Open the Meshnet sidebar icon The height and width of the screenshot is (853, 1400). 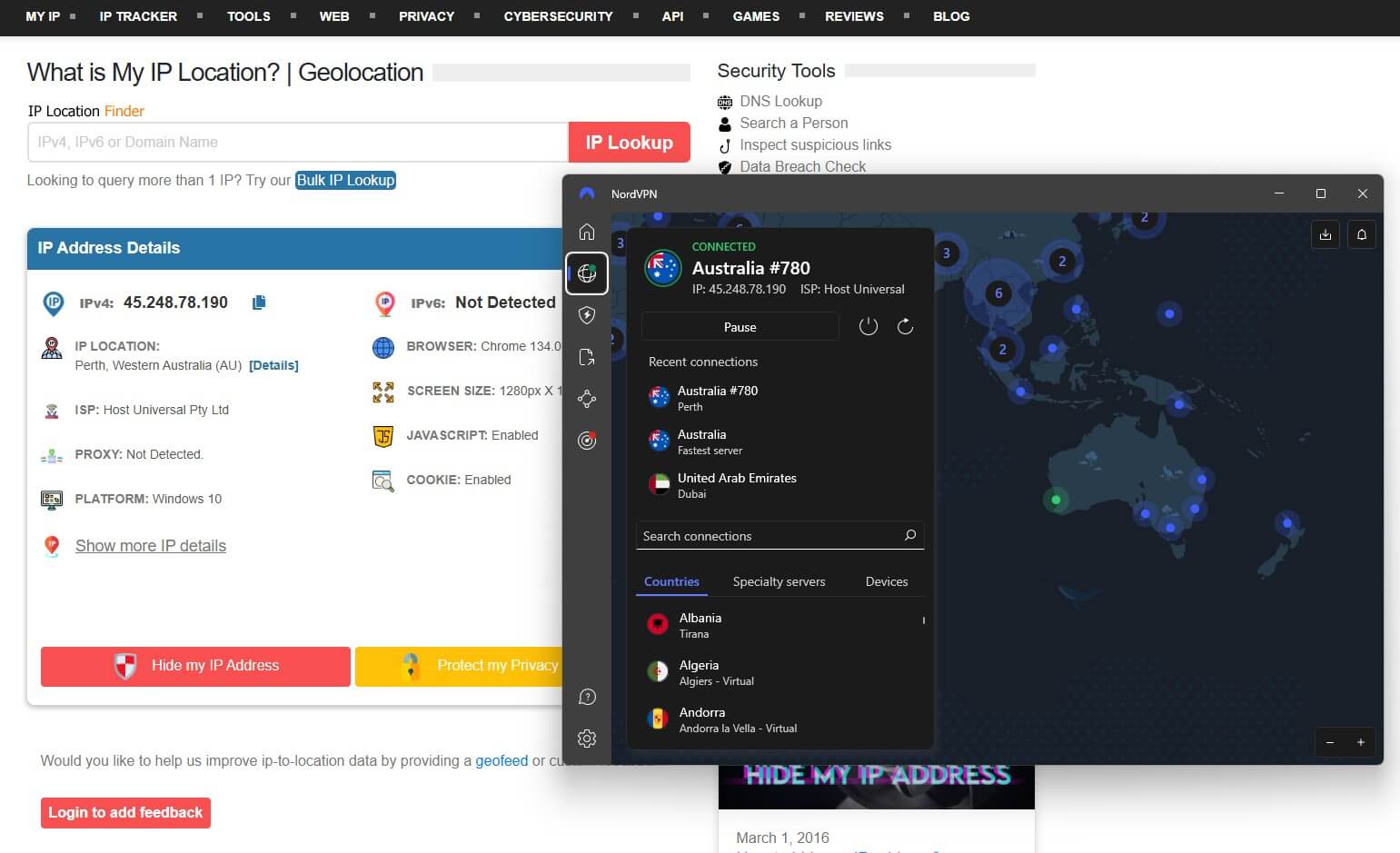[587, 399]
